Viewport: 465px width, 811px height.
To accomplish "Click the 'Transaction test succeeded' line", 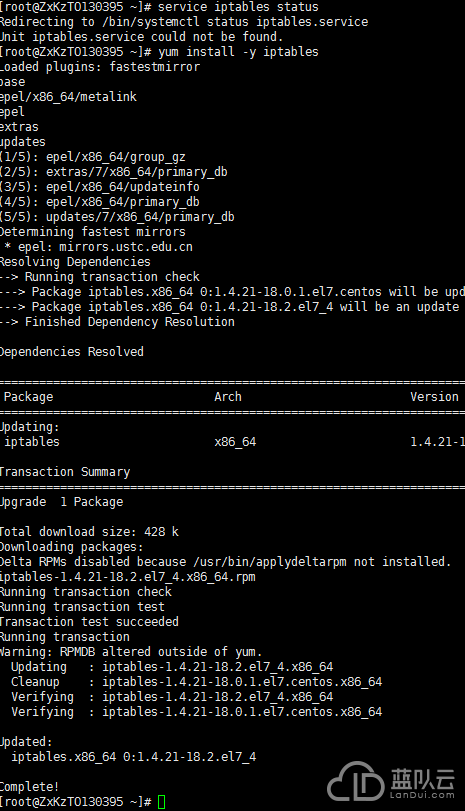I will click(89, 622).
